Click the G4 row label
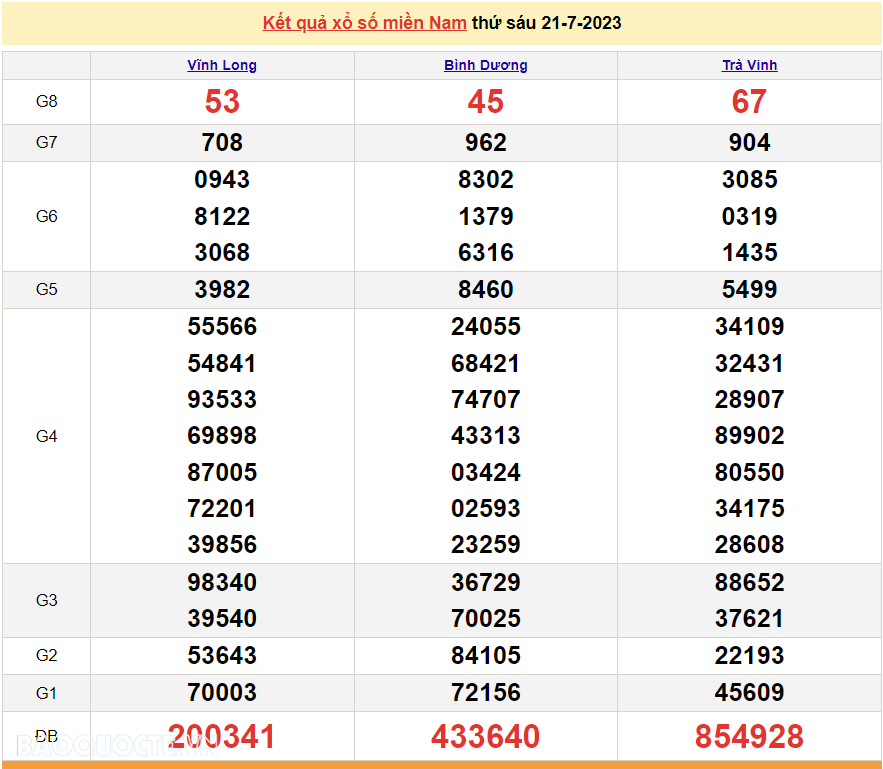 tap(47, 436)
